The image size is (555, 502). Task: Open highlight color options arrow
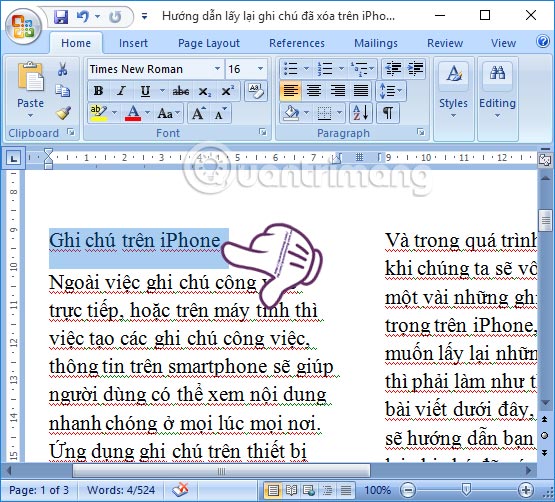(114, 113)
